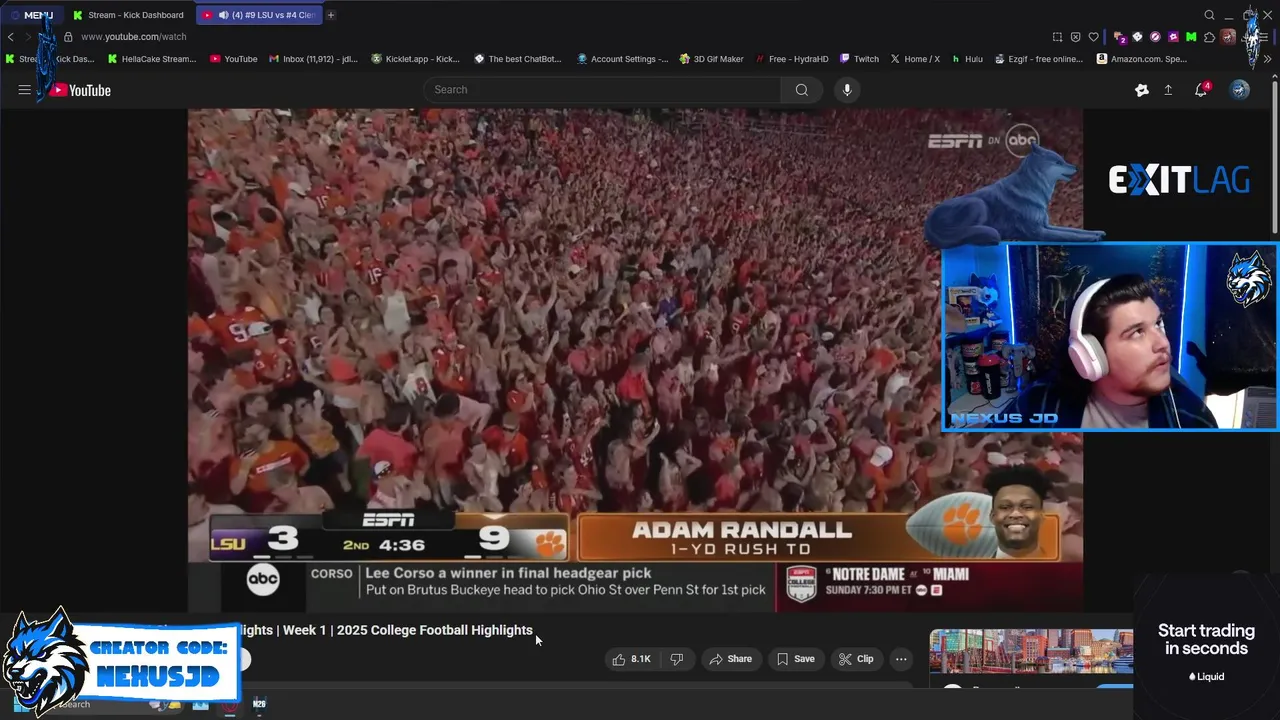Click the dice-shaped extension icon
Image resolution: width=1280 pixels, height=720 pixels.
click(x=1137, y=37)
